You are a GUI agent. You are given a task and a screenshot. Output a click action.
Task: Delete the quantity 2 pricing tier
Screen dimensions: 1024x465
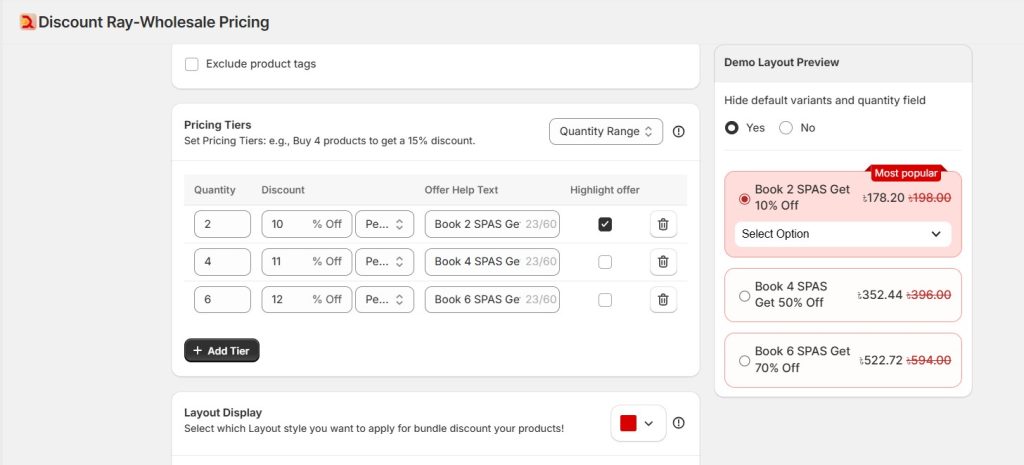tap(663, 224)
